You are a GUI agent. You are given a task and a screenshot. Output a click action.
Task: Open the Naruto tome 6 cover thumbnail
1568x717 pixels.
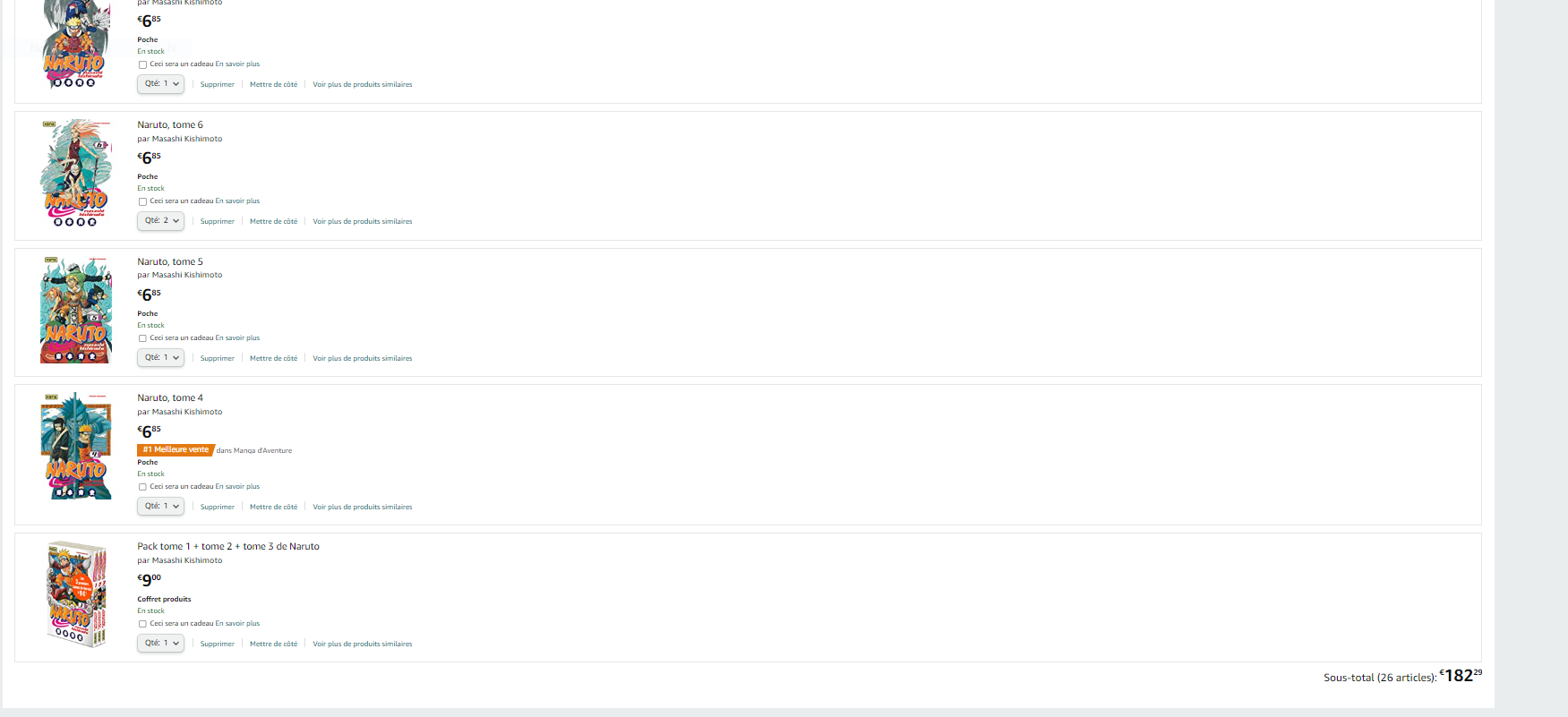(76, 173)
